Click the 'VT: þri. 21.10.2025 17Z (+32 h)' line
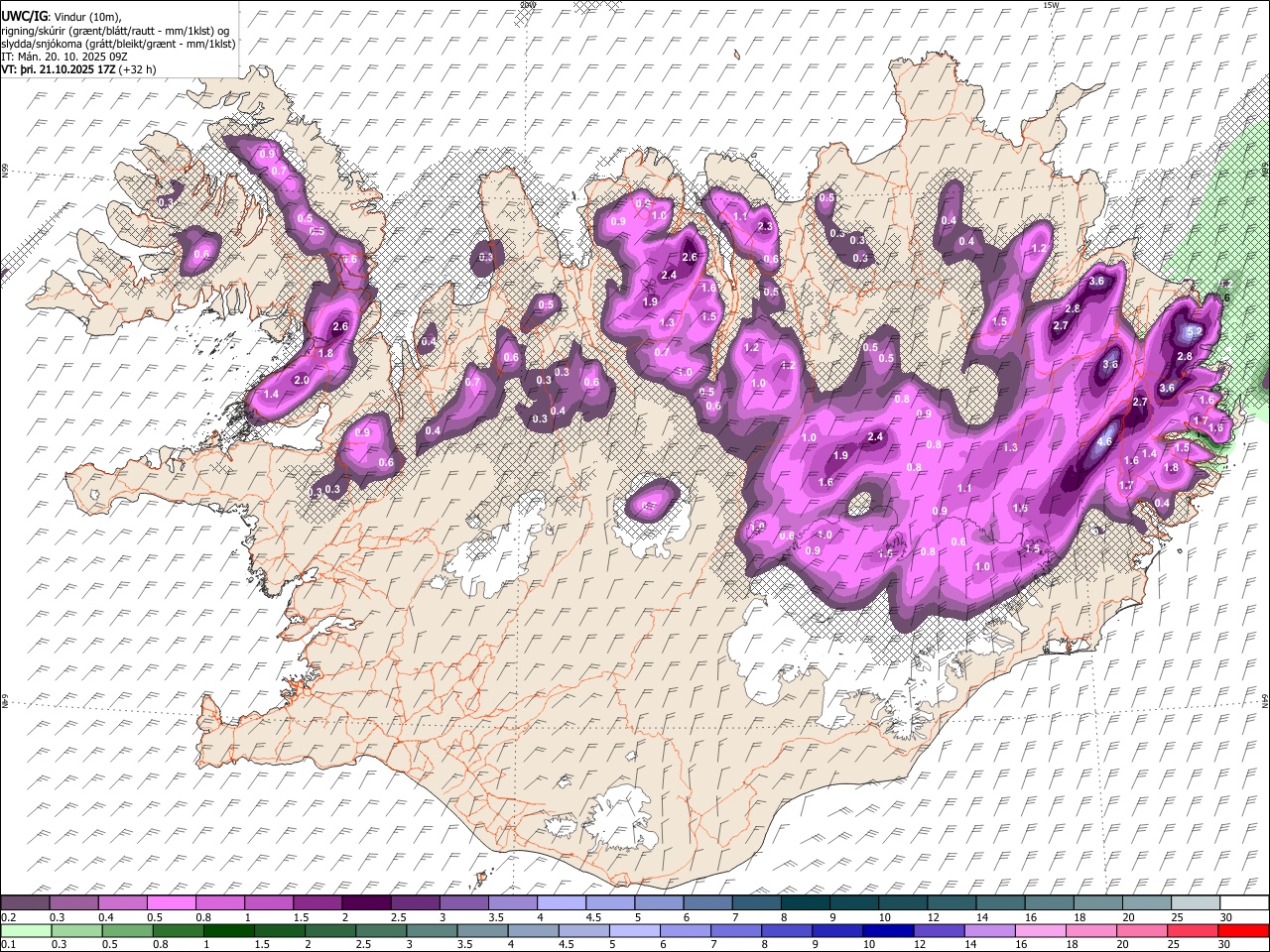1270x952 pixels. (78, 69)
